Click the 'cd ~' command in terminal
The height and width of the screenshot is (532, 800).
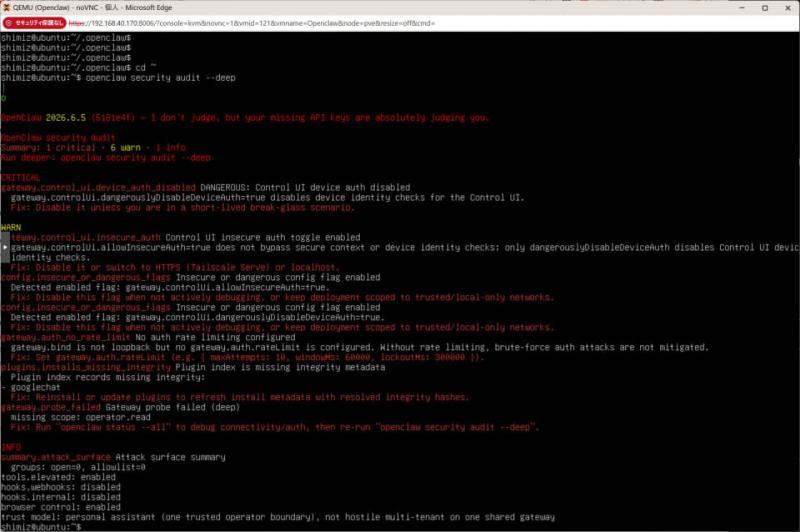pyautogui.click(x=146, y=68)
